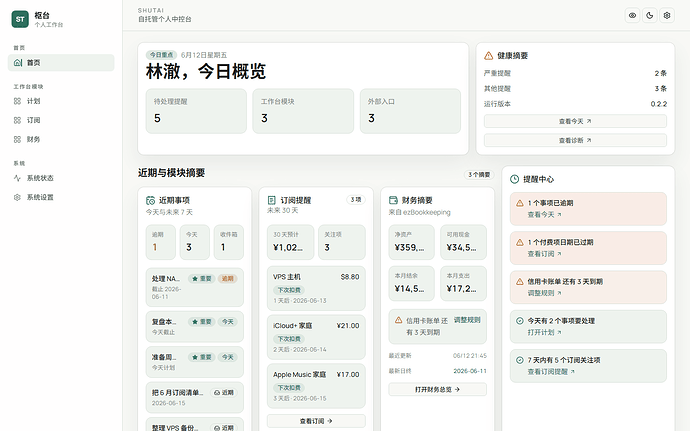
Task: Open the 准备周... task card
Action: click(x=195, y=362)
